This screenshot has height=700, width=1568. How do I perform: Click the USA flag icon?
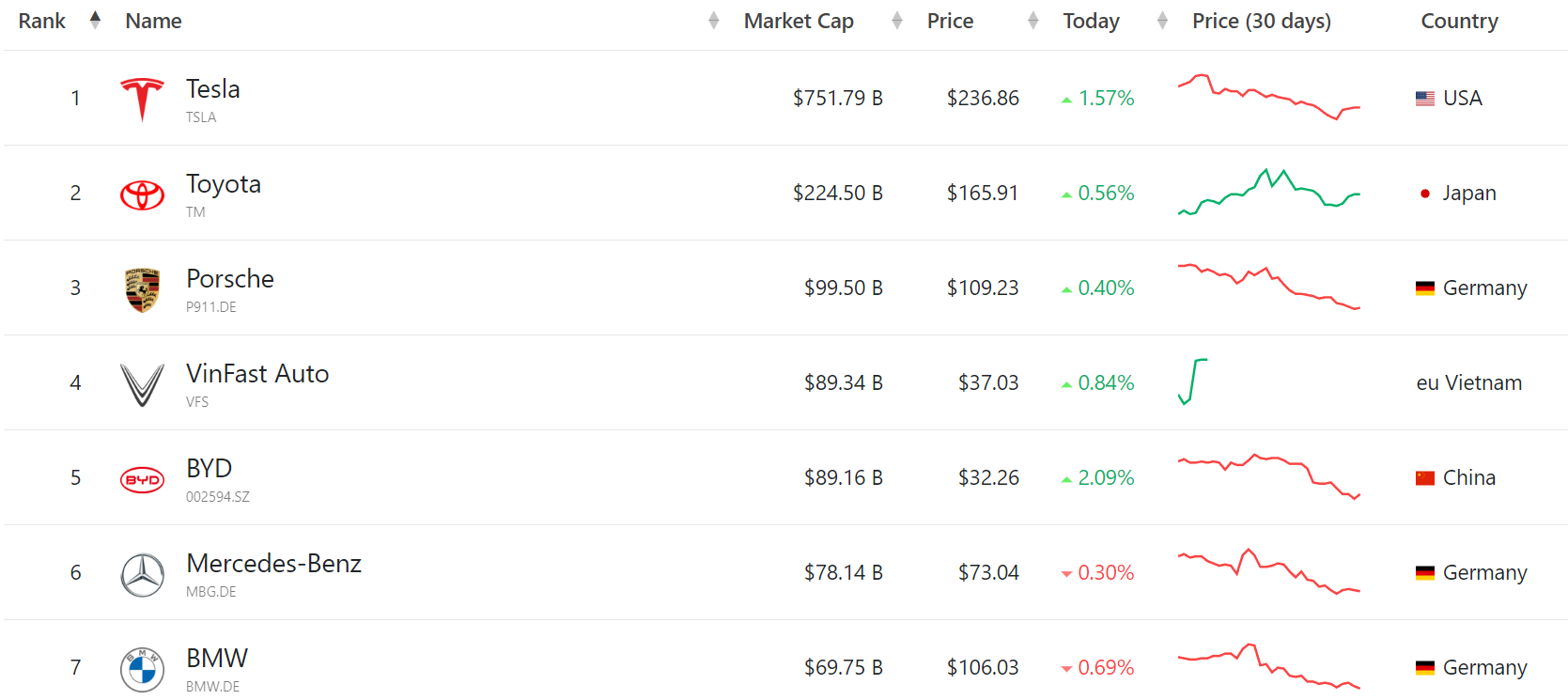pyautogui.click(x=1425, y=99)
